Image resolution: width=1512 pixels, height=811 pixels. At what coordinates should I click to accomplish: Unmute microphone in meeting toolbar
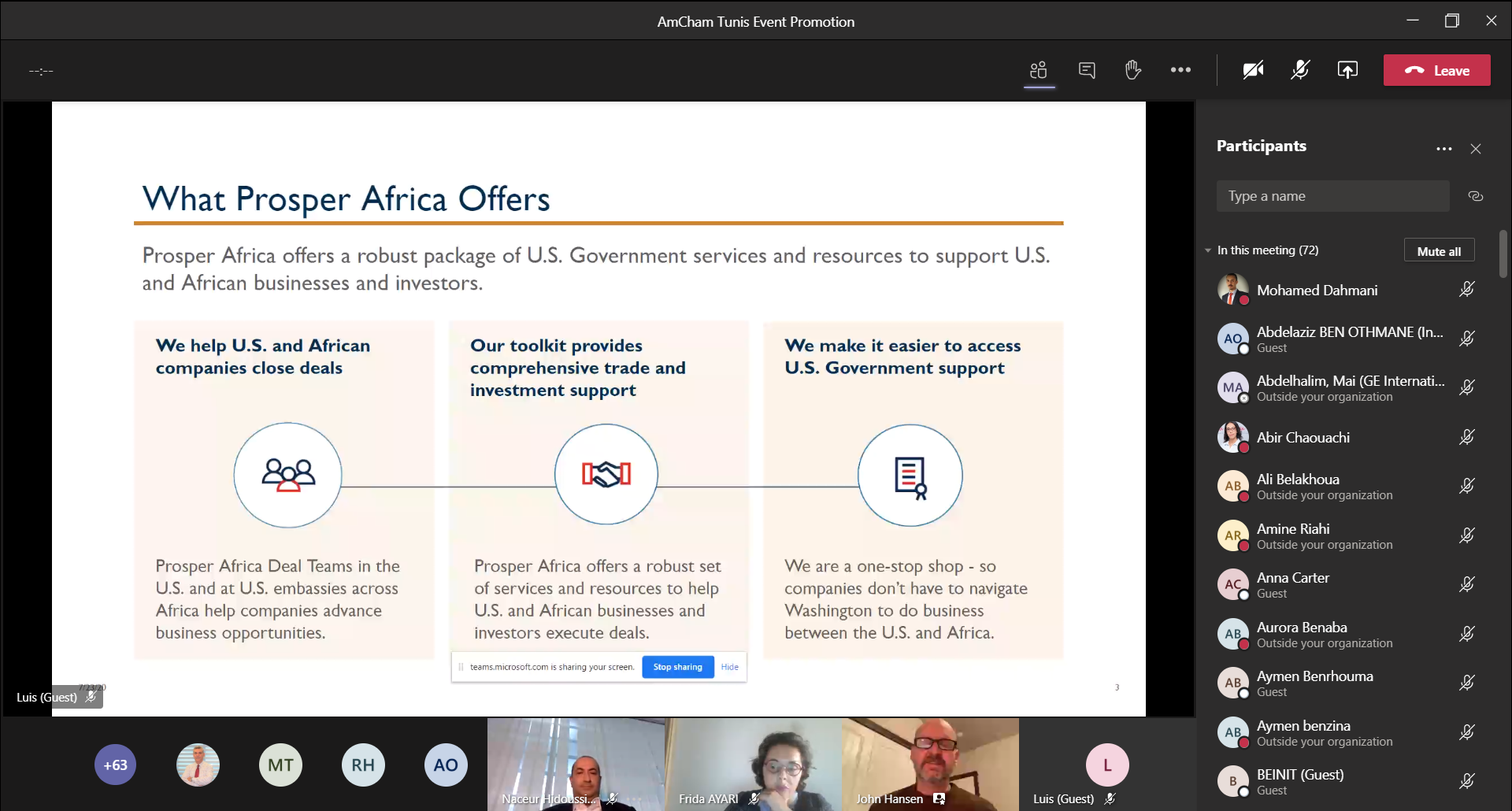coord(1300,70)
